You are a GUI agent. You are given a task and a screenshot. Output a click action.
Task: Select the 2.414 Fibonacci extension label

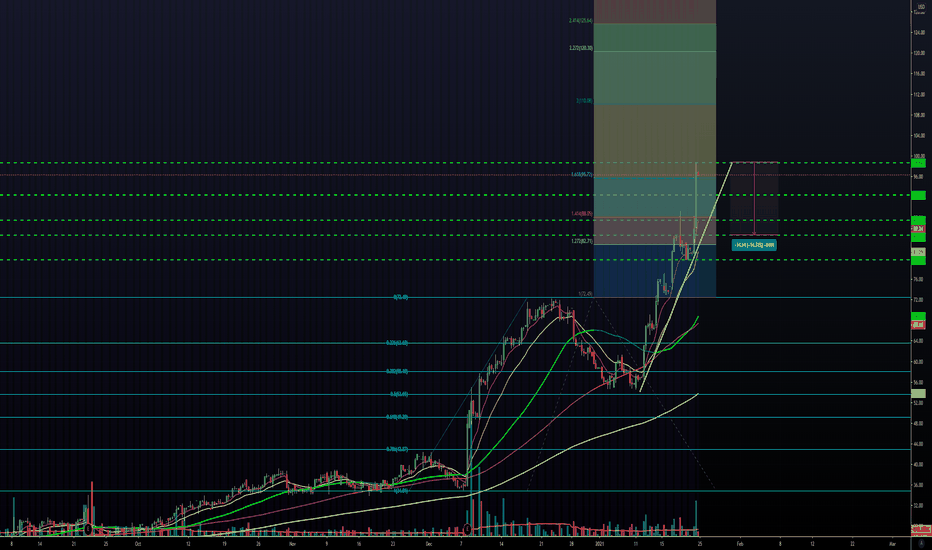[580, 21]
